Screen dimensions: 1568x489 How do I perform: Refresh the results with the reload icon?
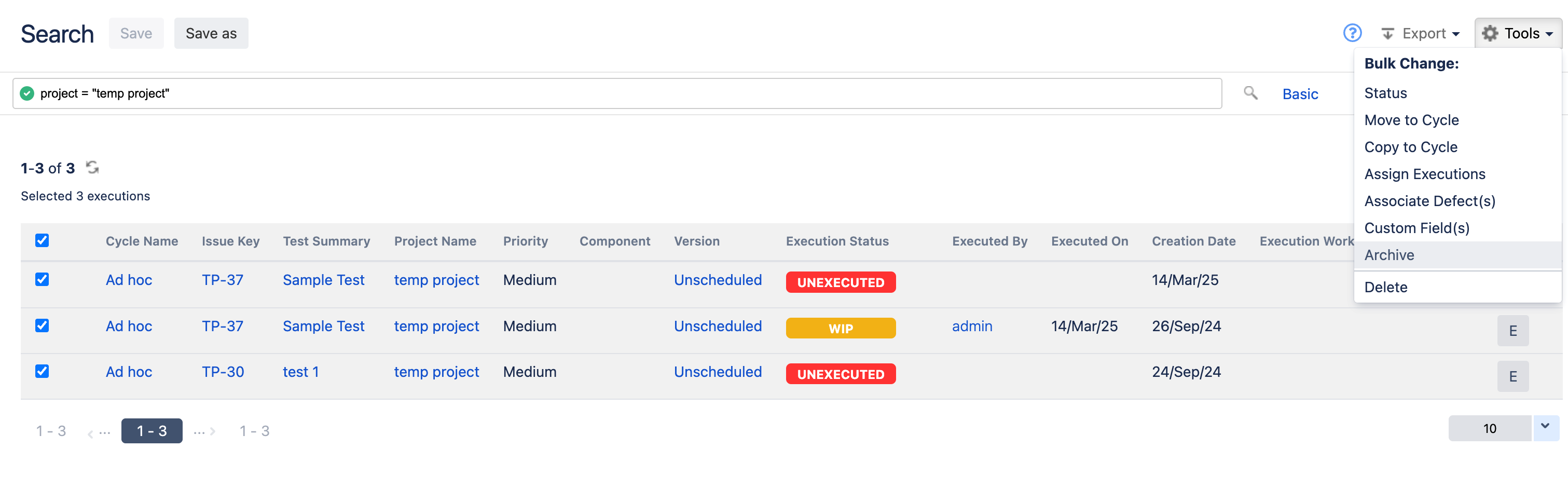pos(92,168)
